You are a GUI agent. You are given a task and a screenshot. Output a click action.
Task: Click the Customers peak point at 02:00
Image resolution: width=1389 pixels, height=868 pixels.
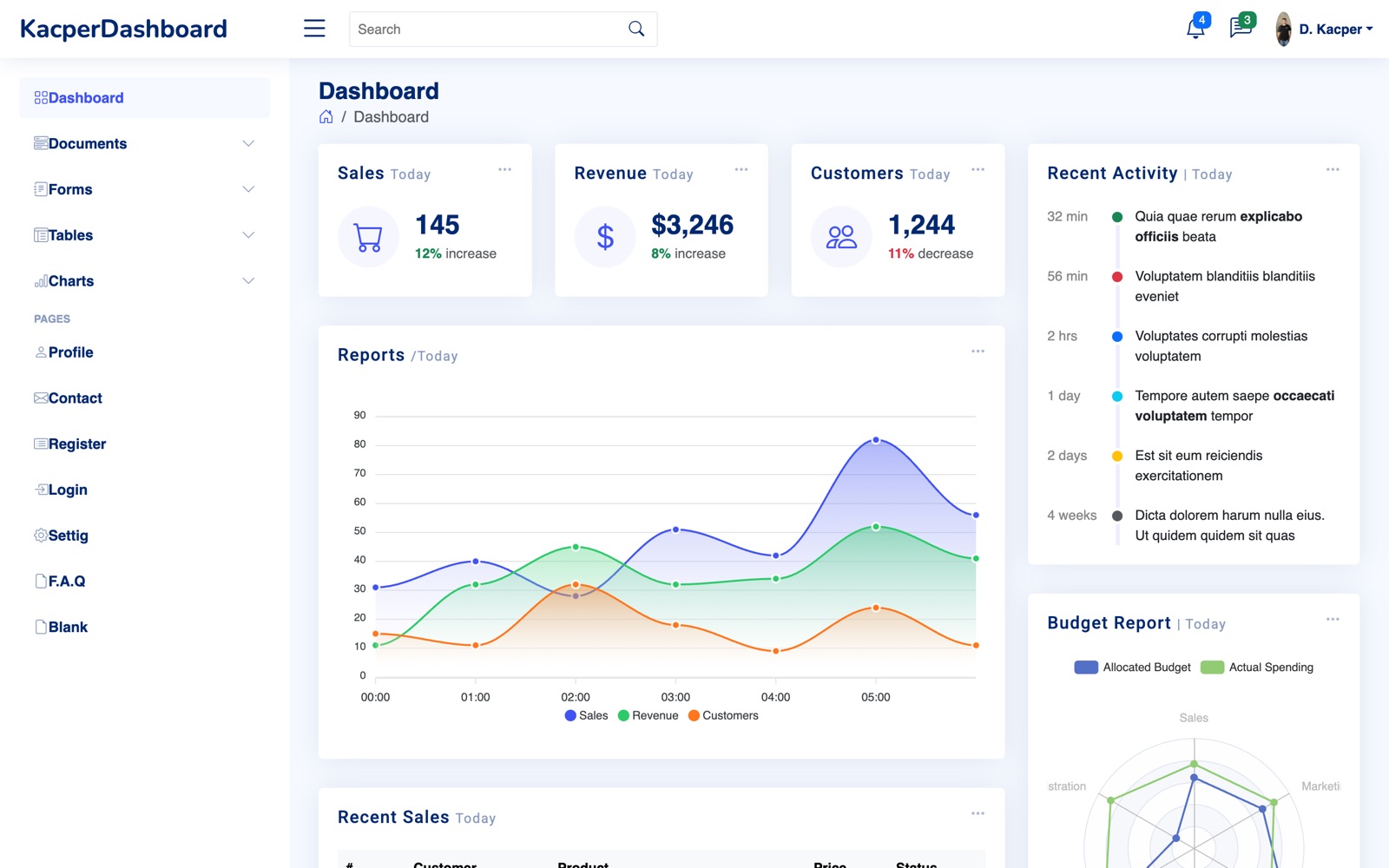point(576,585)
